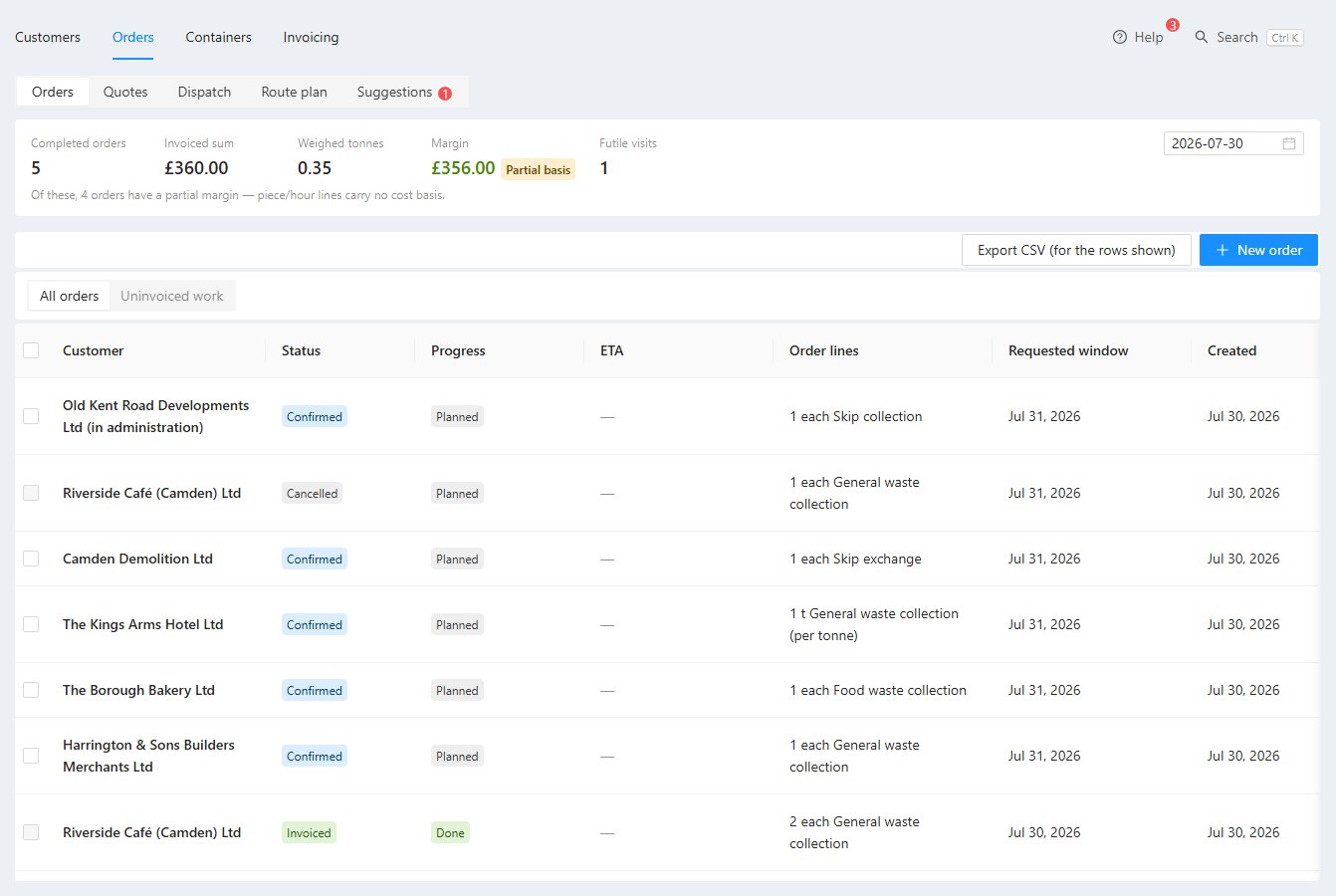This screenshot has height=896, width=1336.
Task: Click the New order button
Action: coord(1258,250)
